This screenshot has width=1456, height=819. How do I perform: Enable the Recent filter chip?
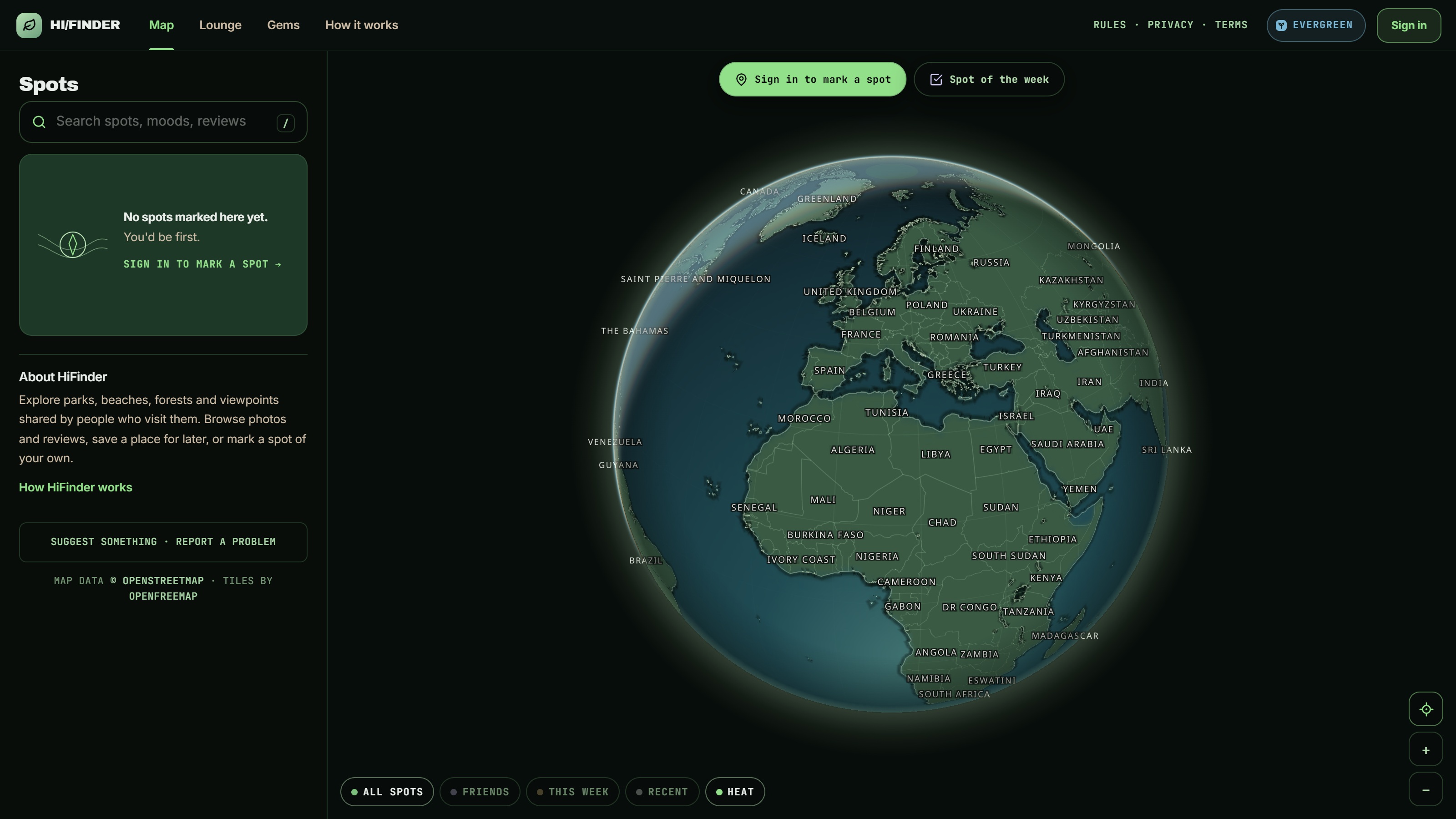coord(662,791)
